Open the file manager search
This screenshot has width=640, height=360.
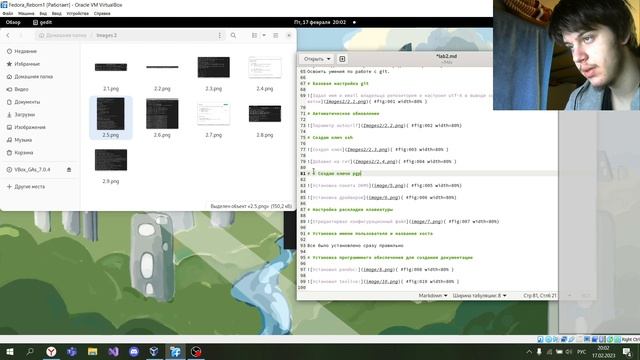233,36
